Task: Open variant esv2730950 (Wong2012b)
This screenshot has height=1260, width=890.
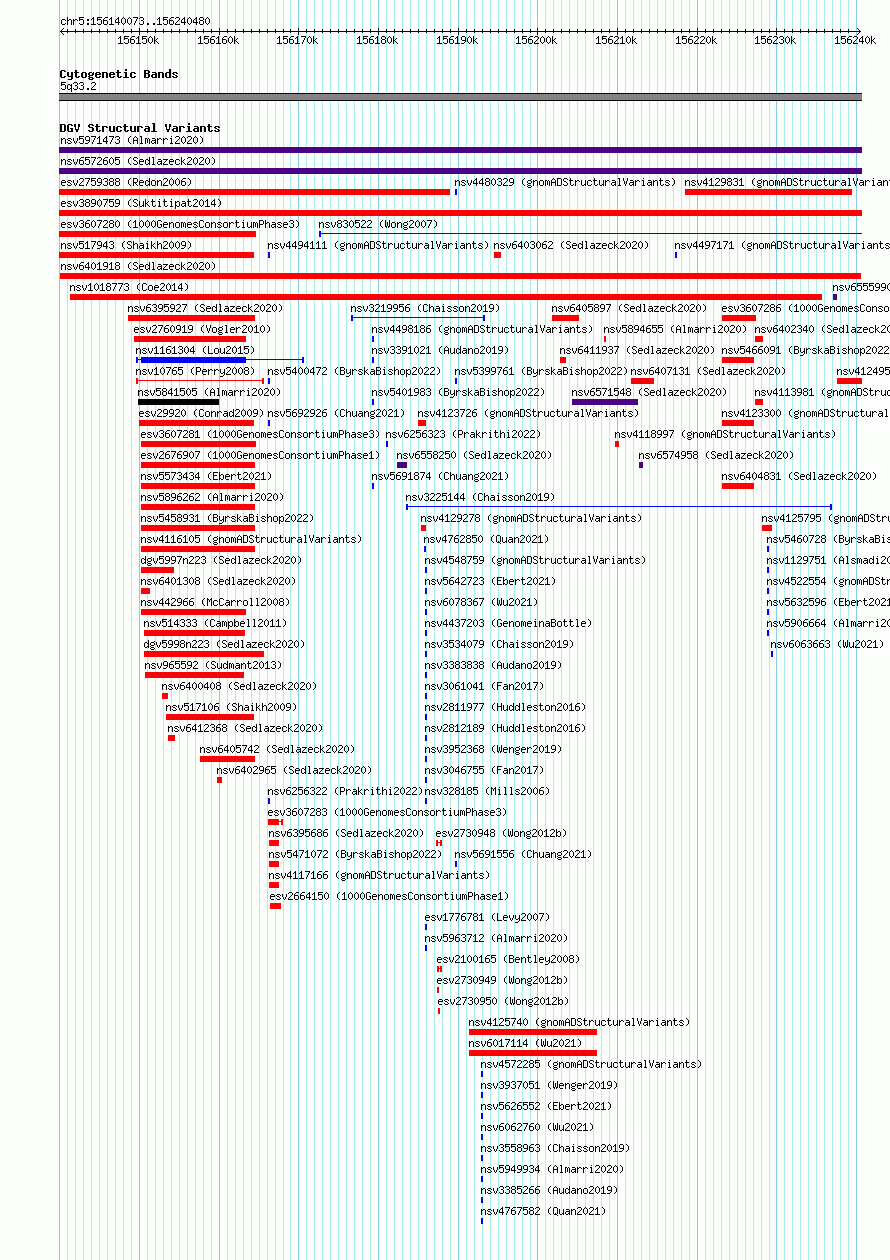Action: coord(502,1001)
